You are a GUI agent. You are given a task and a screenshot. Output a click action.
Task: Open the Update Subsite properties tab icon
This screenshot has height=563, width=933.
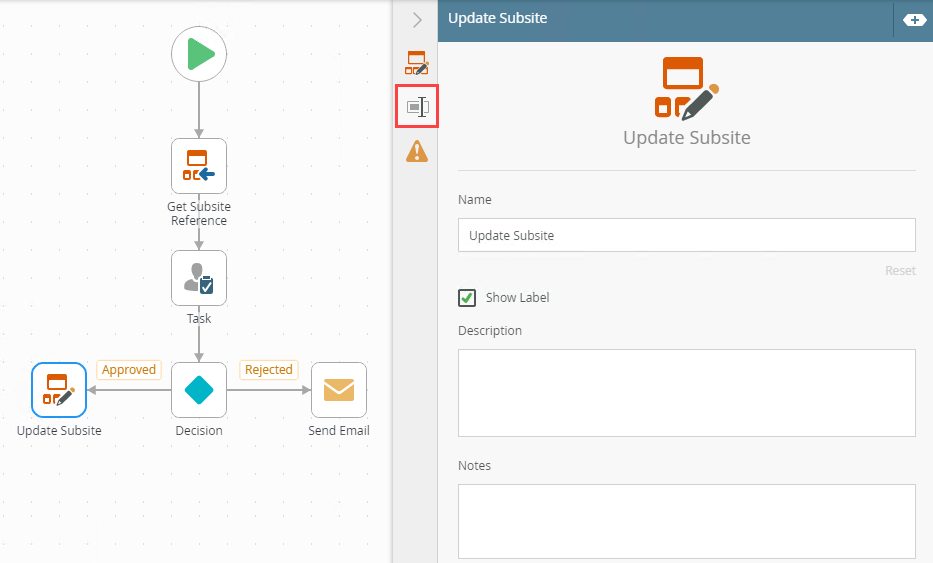coord(417,62)
